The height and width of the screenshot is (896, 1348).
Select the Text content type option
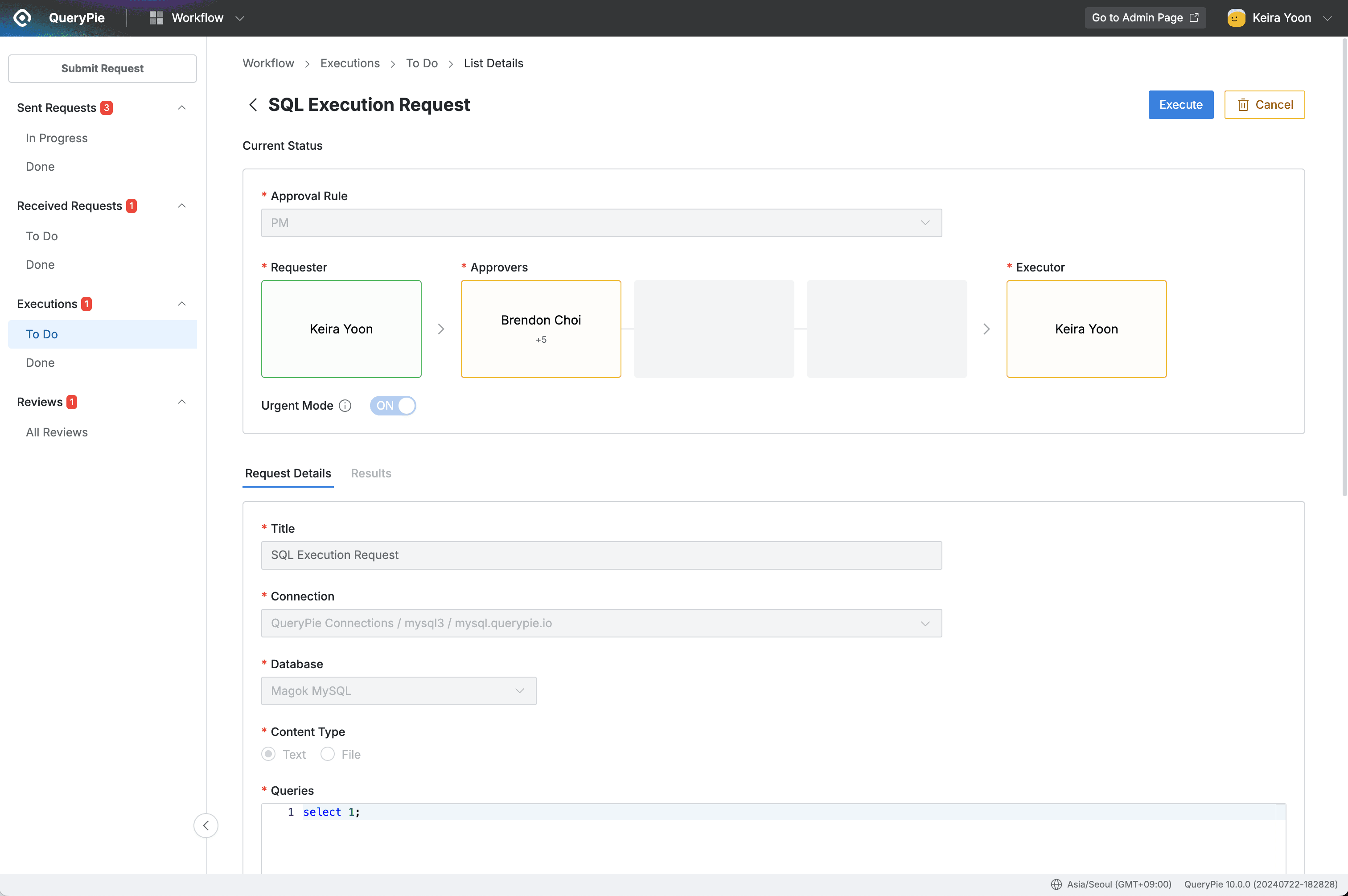(268, 754)
